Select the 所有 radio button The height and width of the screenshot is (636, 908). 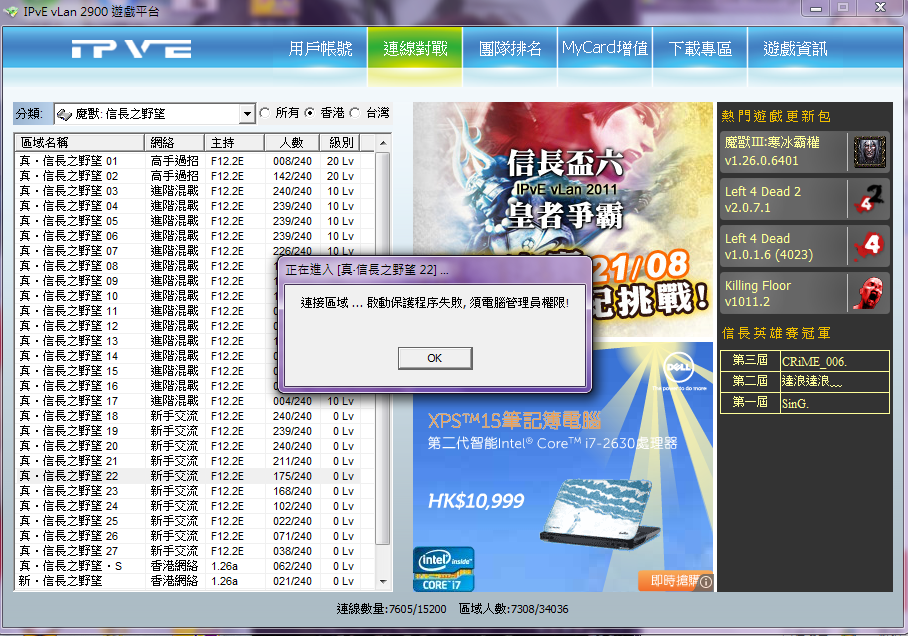point(265,113)
